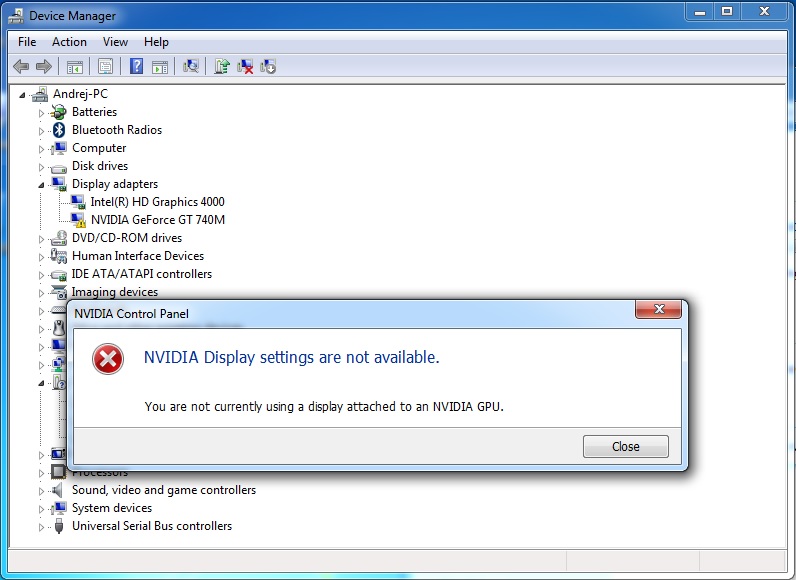Close NVIDIA Control Panel dialog with red X

pos(658,309)
